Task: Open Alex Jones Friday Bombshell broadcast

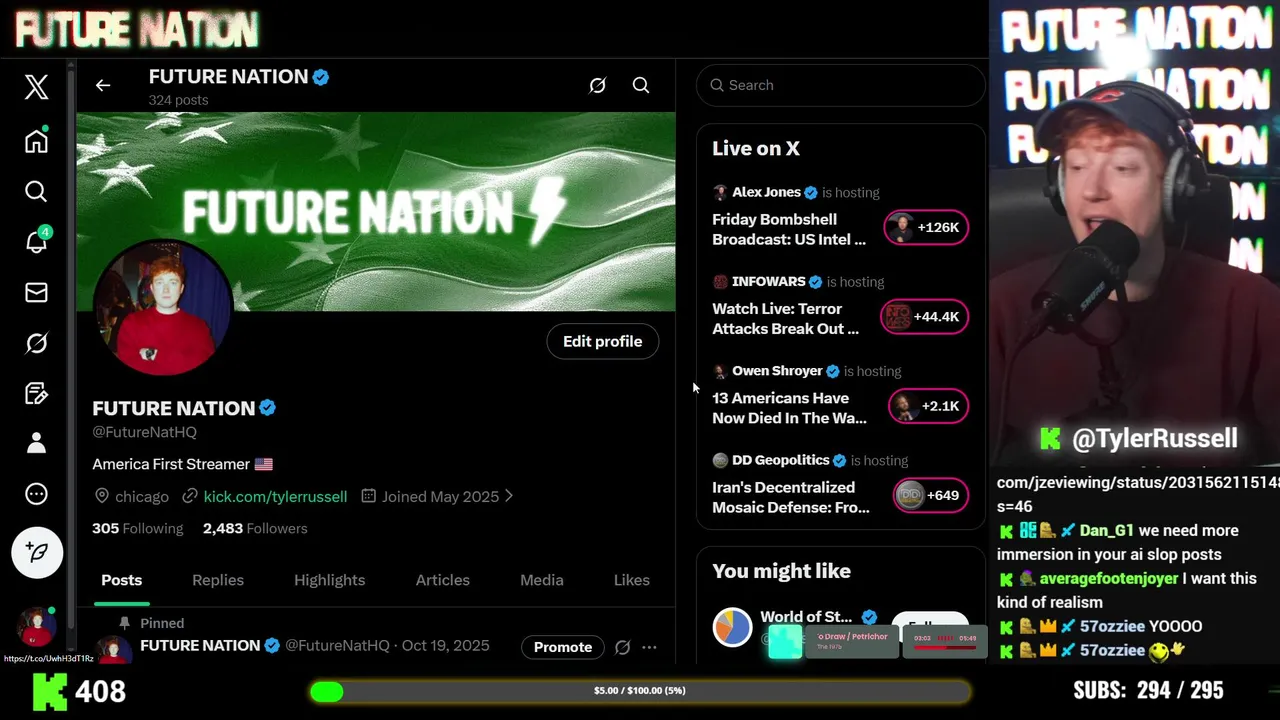Action: coord(789,229)
